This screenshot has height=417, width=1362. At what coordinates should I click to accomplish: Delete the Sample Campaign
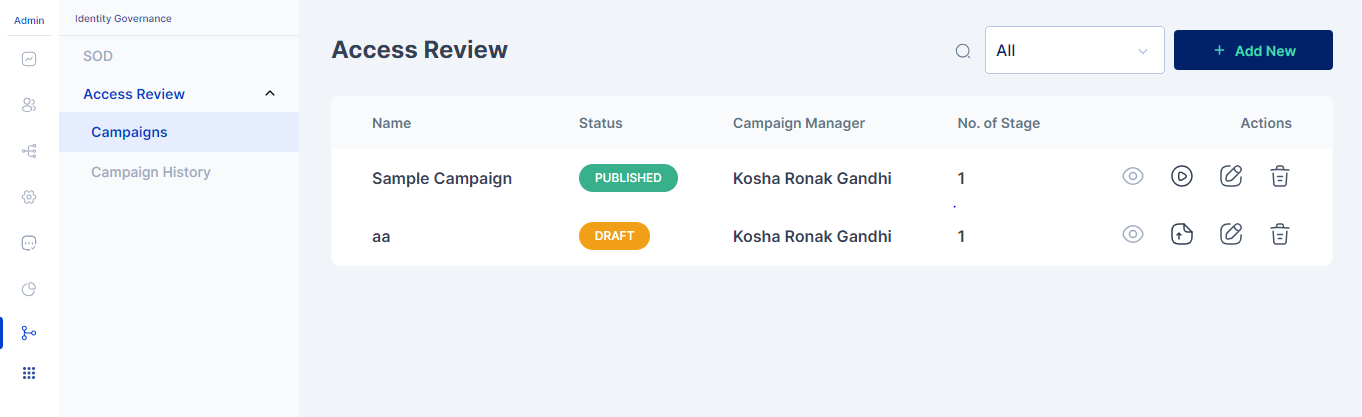pyautogui.click(x=1280, y=177)
